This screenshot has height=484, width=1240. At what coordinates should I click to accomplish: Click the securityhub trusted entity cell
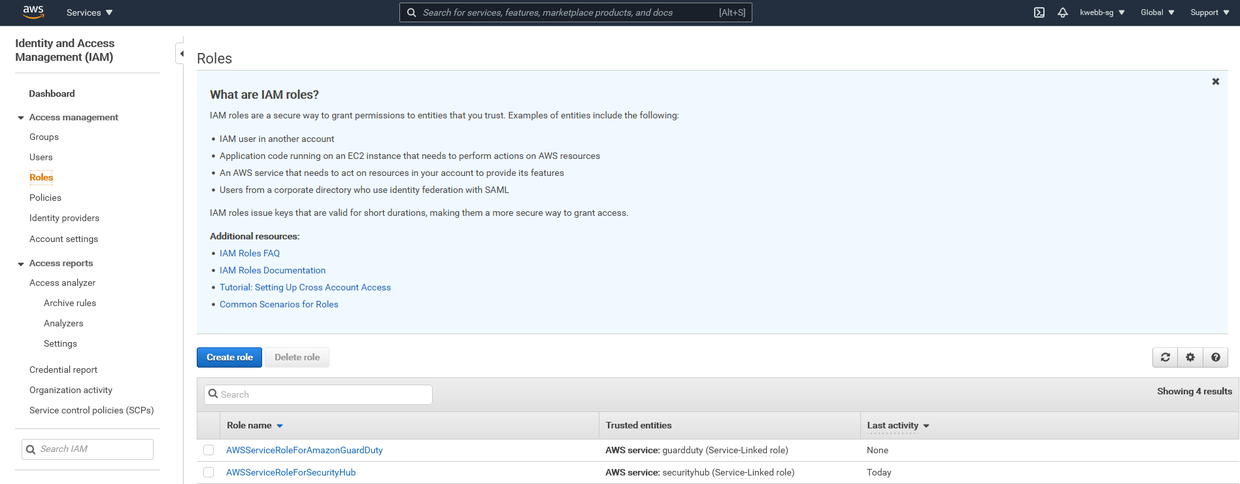700,472
